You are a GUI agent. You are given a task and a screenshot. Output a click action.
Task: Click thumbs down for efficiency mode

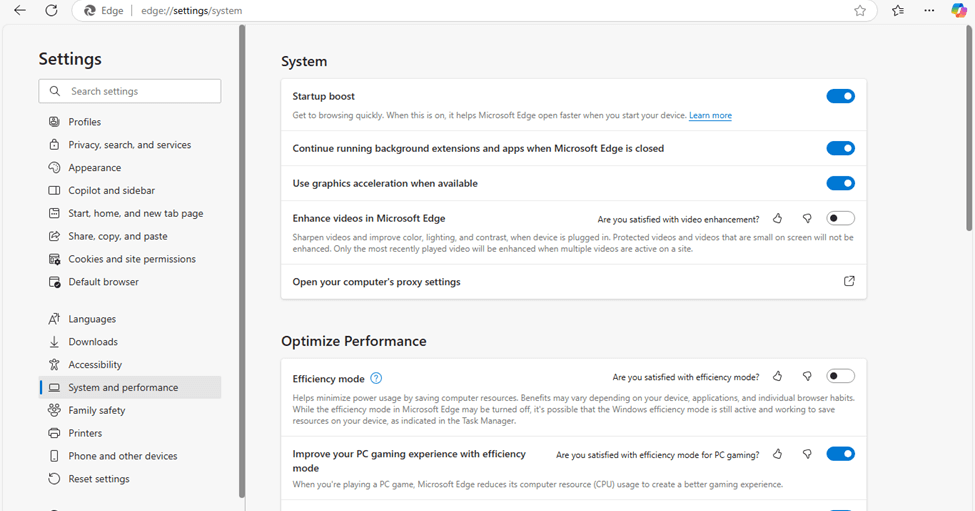point(807,377)
